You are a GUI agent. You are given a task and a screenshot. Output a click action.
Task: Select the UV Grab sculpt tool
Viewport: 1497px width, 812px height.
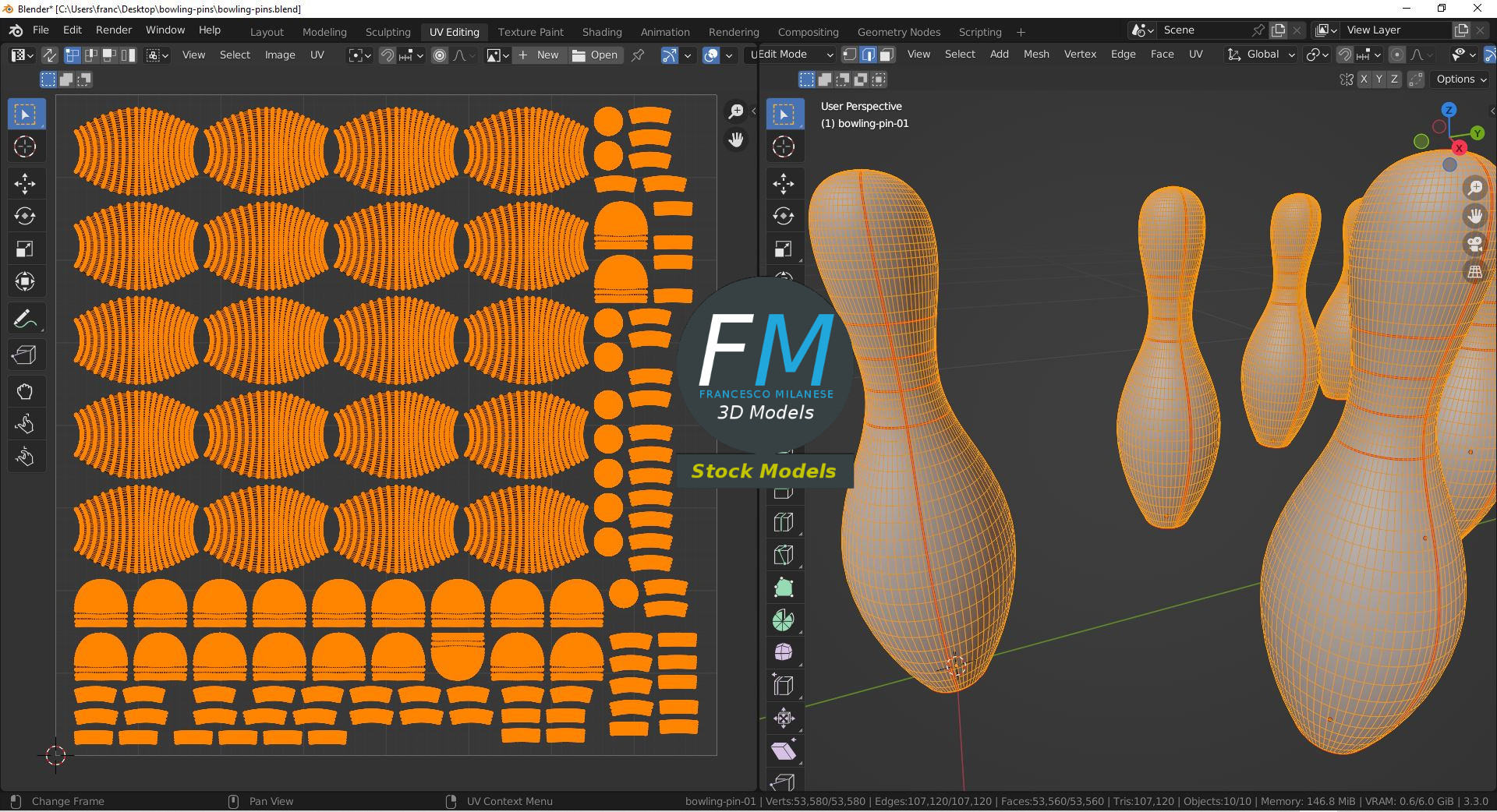(x=25, y=391)
